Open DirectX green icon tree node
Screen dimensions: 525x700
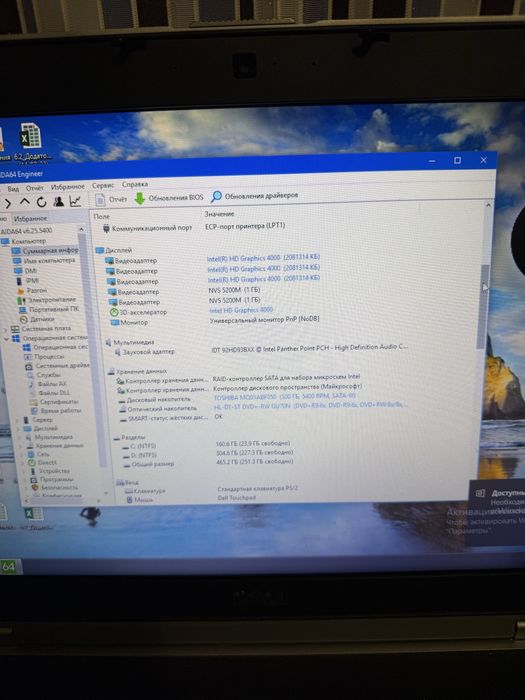[x=43, y=462]
